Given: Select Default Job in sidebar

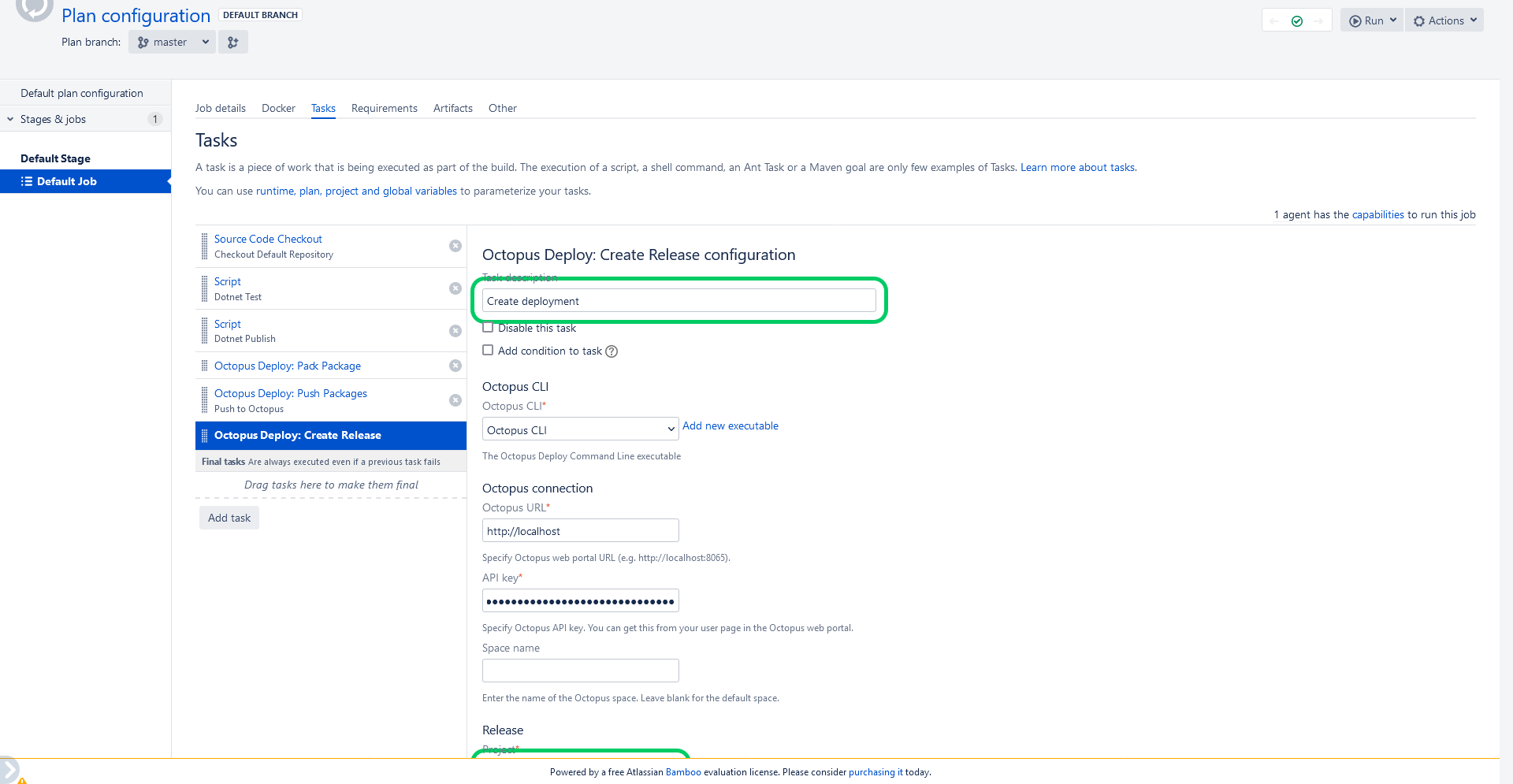Looking at the screenshot, I should pyautogui.click(x=85, y=181).
